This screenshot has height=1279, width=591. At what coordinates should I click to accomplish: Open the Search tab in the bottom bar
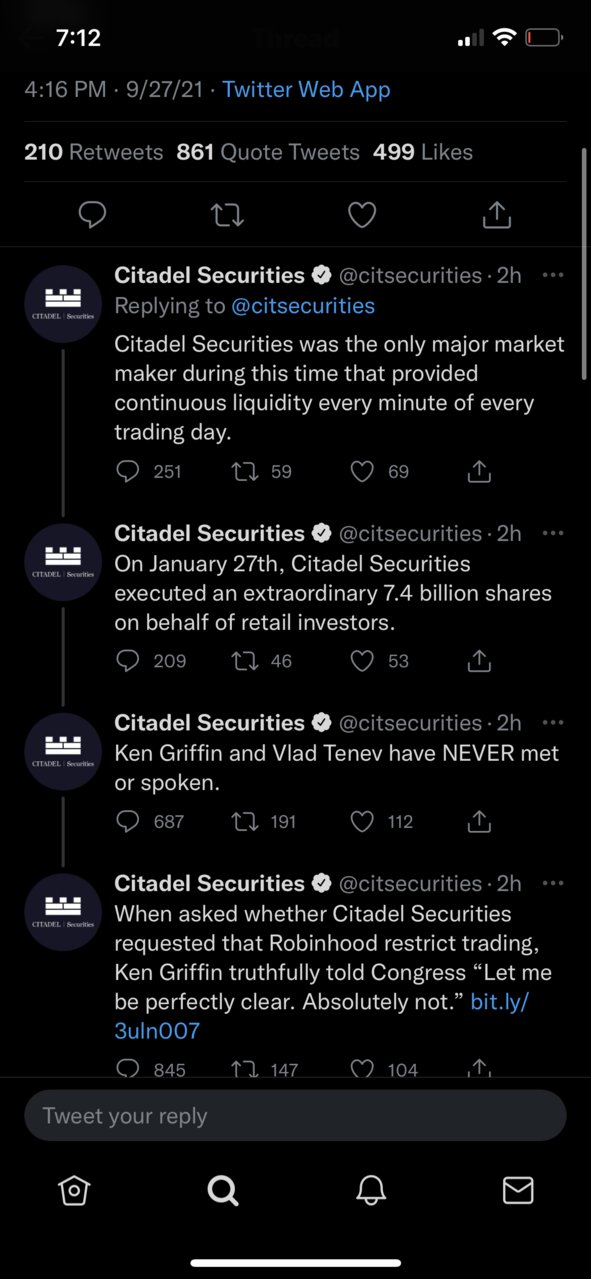click(222, 1190)
